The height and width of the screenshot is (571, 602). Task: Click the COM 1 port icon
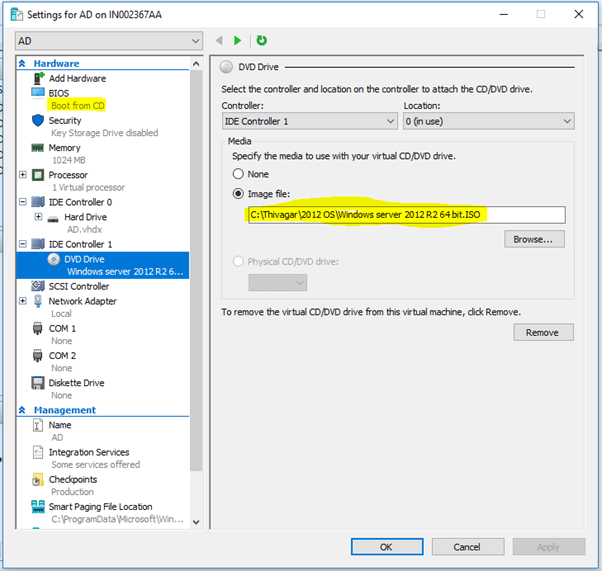click(x=37, y=329)
